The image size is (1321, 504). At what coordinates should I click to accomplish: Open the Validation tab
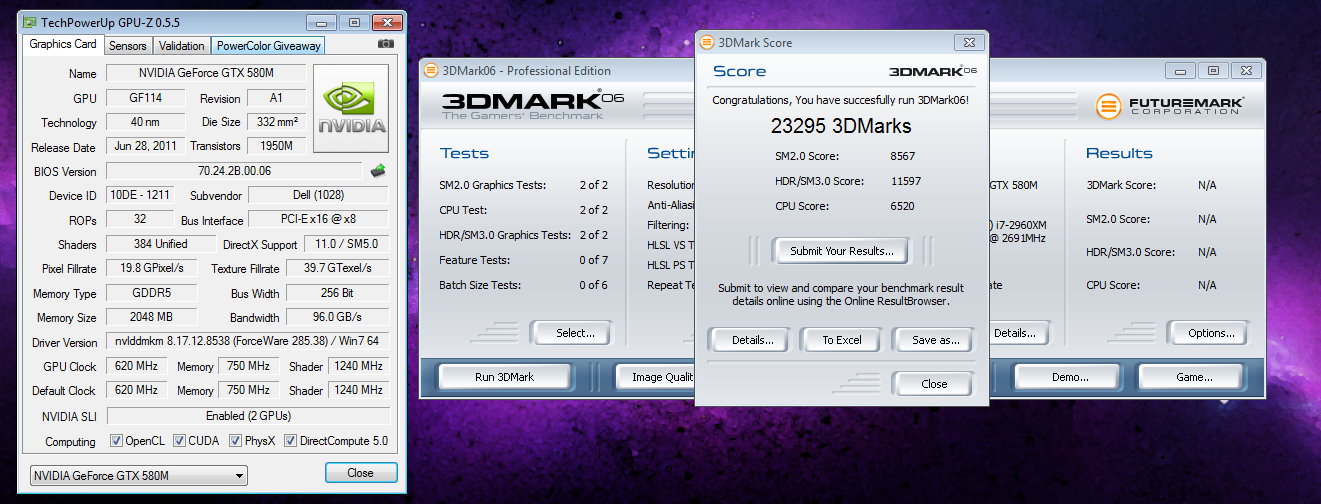pos(181,46)
